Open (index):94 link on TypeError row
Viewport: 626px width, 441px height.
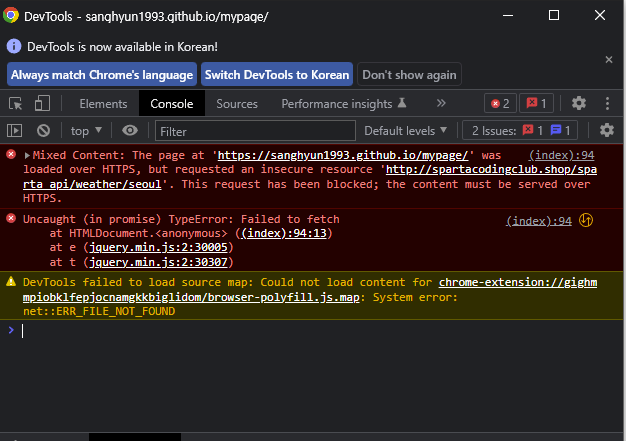(539, 221)
